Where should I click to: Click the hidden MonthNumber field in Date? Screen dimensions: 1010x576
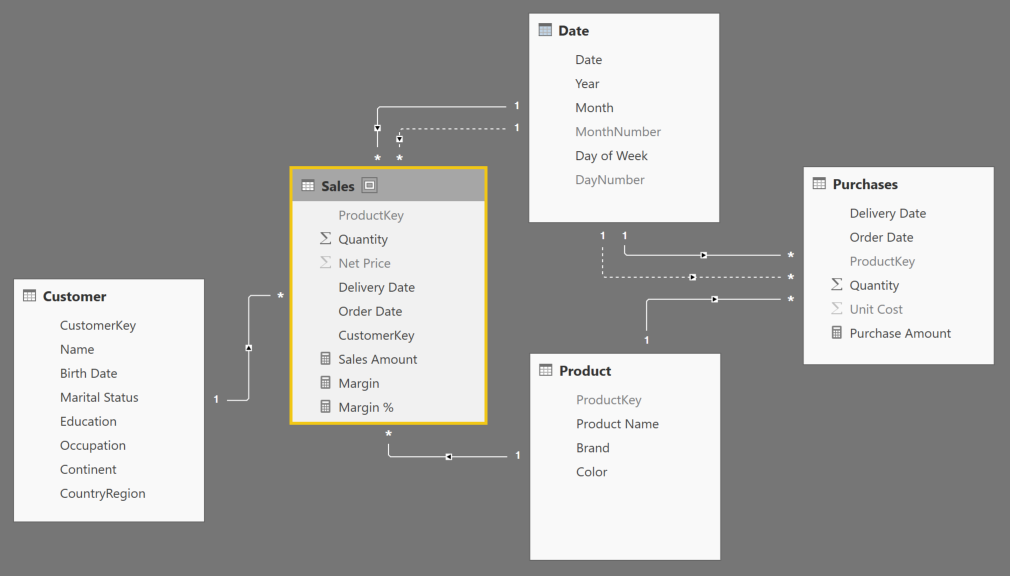[618, 131]
